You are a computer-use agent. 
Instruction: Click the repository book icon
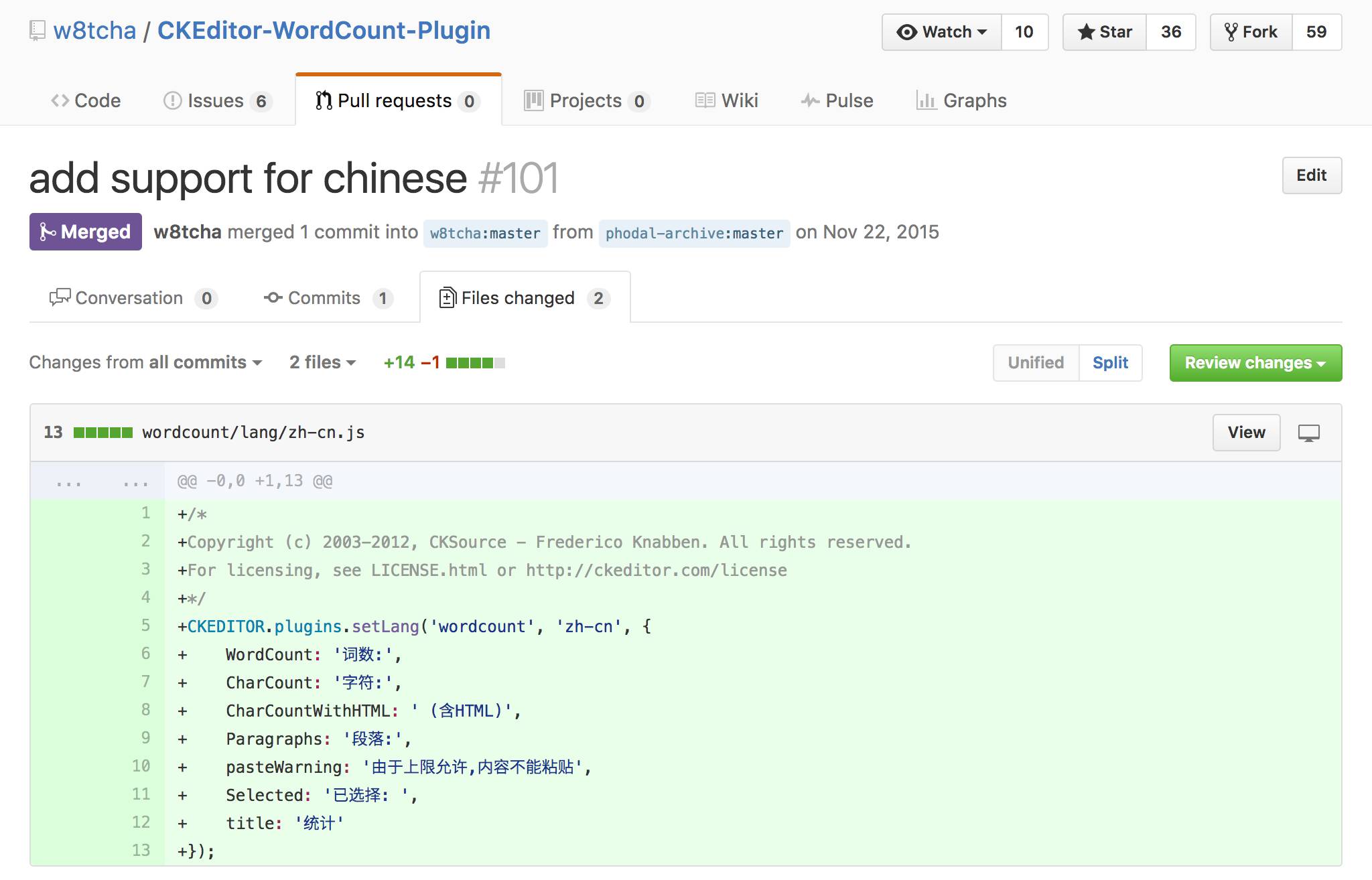point(38,31)
